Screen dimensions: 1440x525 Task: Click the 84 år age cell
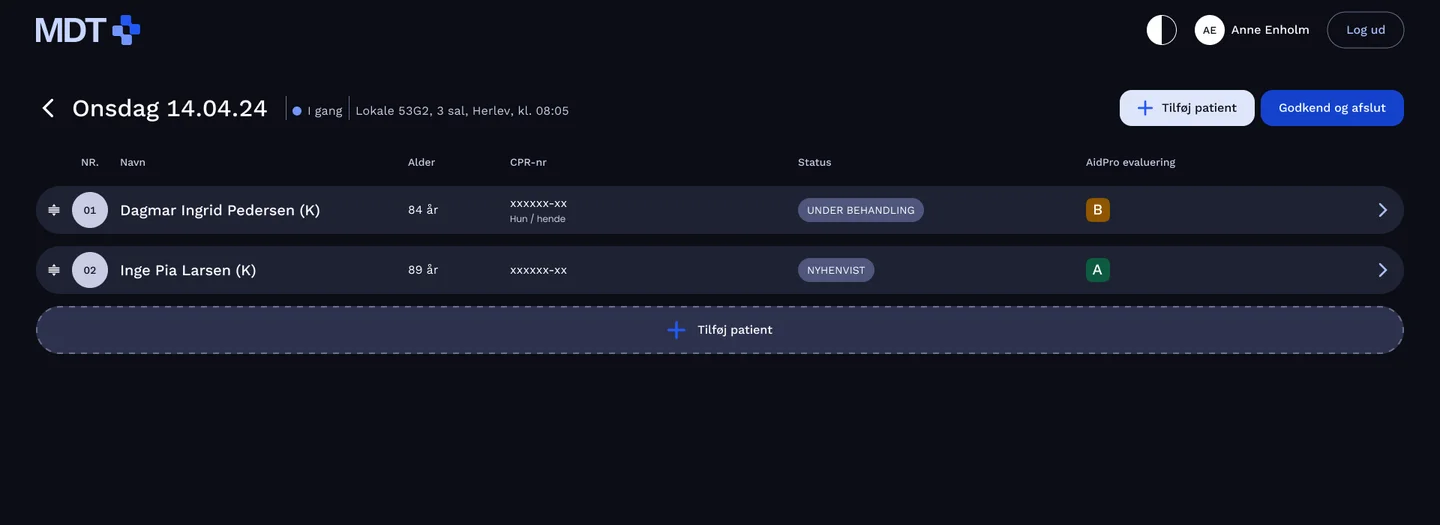423,210
